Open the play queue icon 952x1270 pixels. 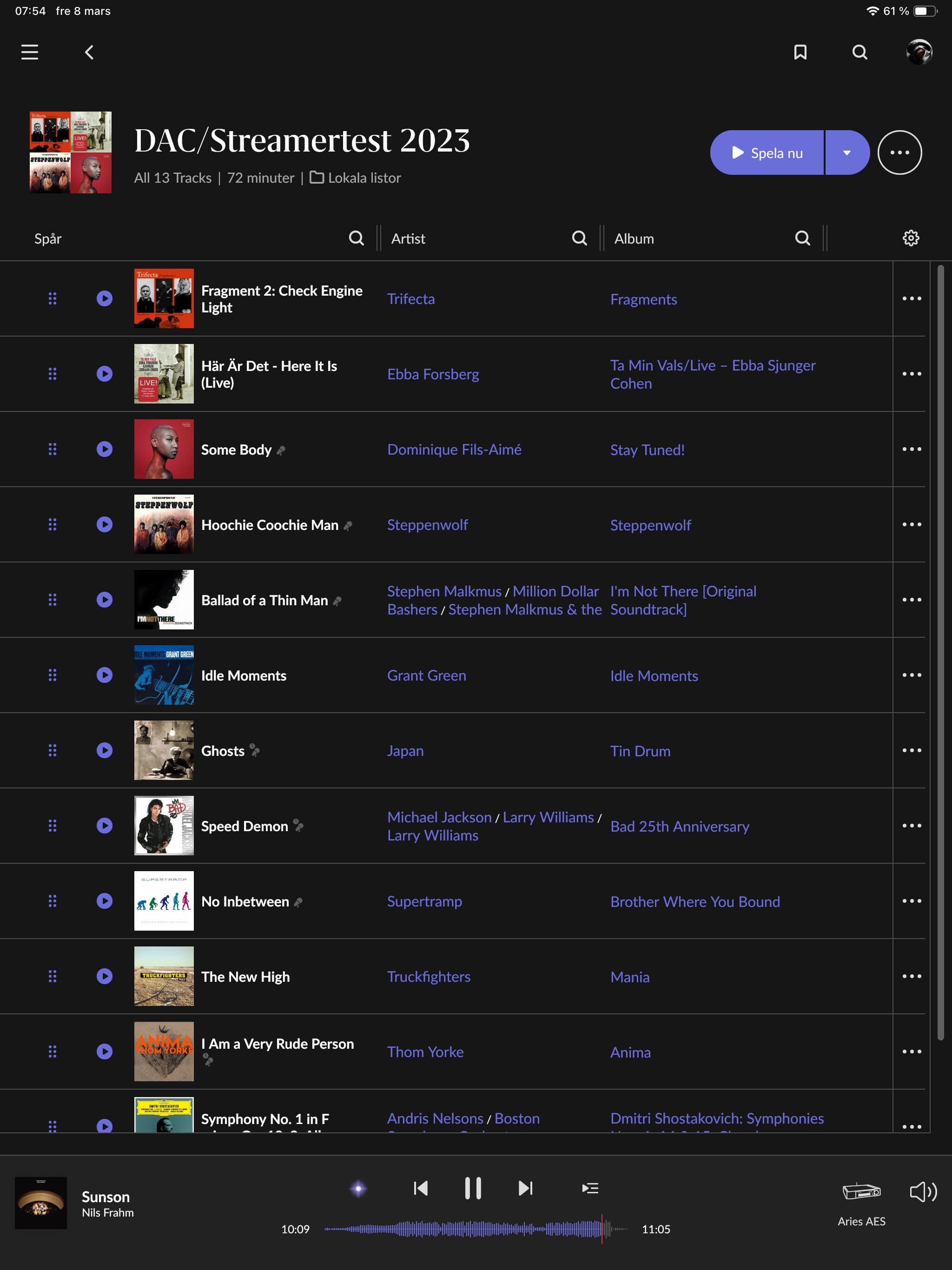pyautogui.click(x=590, y=1188)
